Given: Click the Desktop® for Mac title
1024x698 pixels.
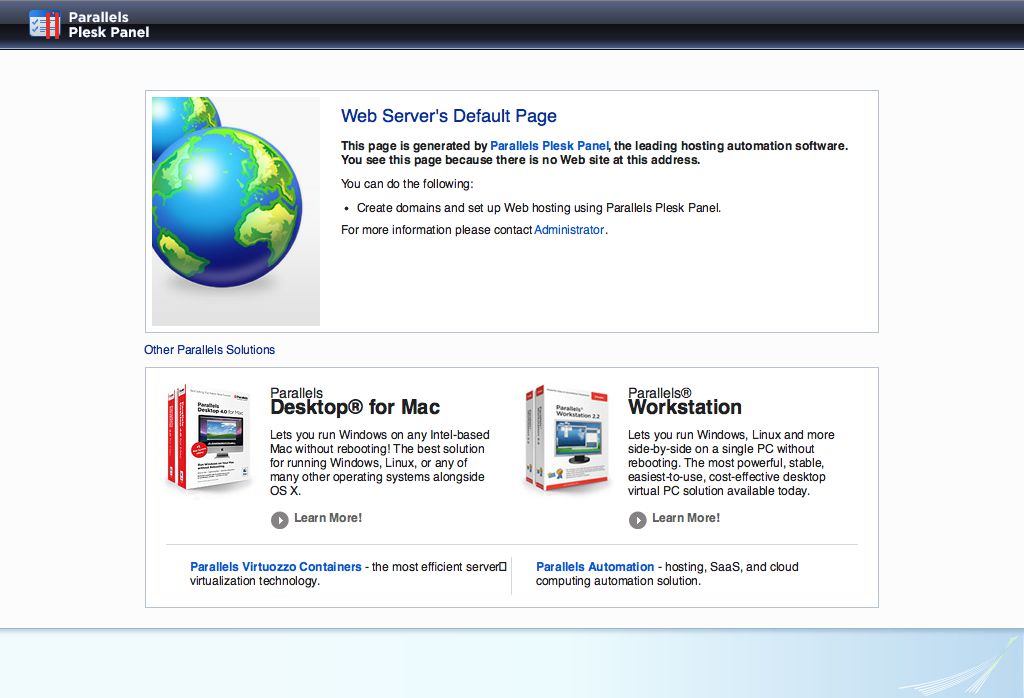Looking at the screenshot, I should click(x=355, y=407).
